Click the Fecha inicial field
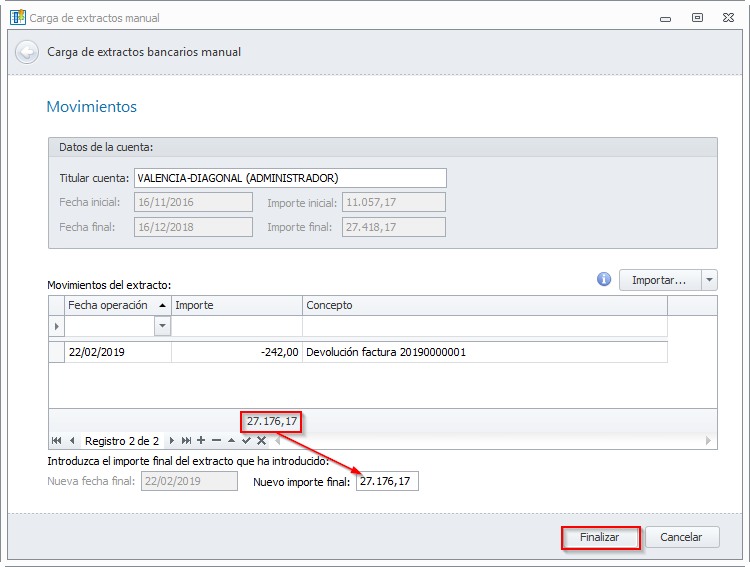This screenshot has width=750, height=567. [x=193, y=202]
